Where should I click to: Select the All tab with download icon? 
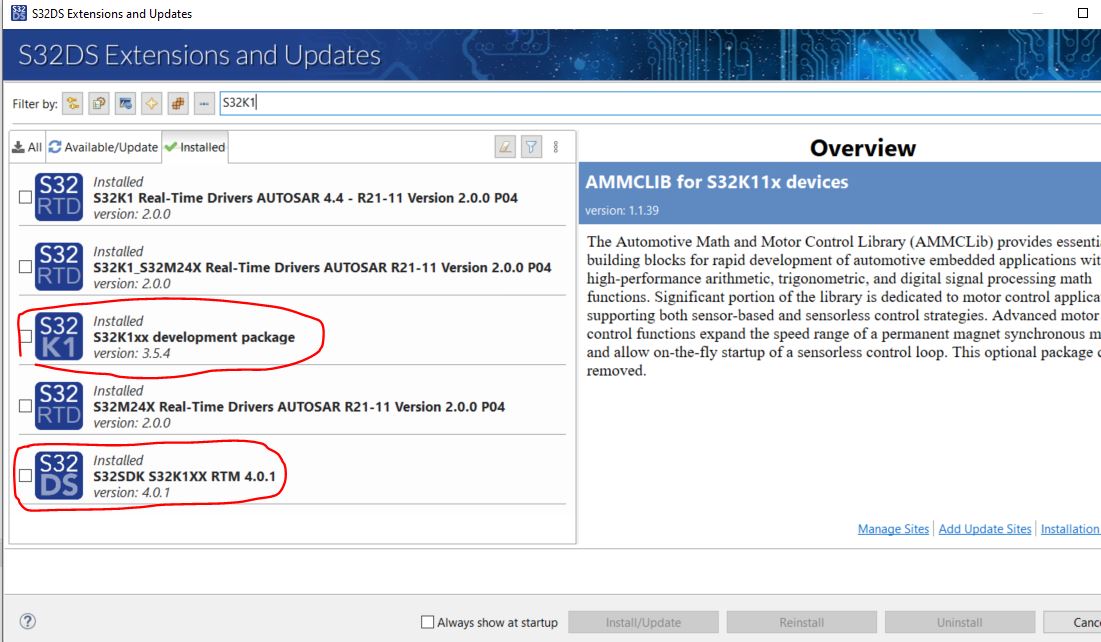(29, 146)
